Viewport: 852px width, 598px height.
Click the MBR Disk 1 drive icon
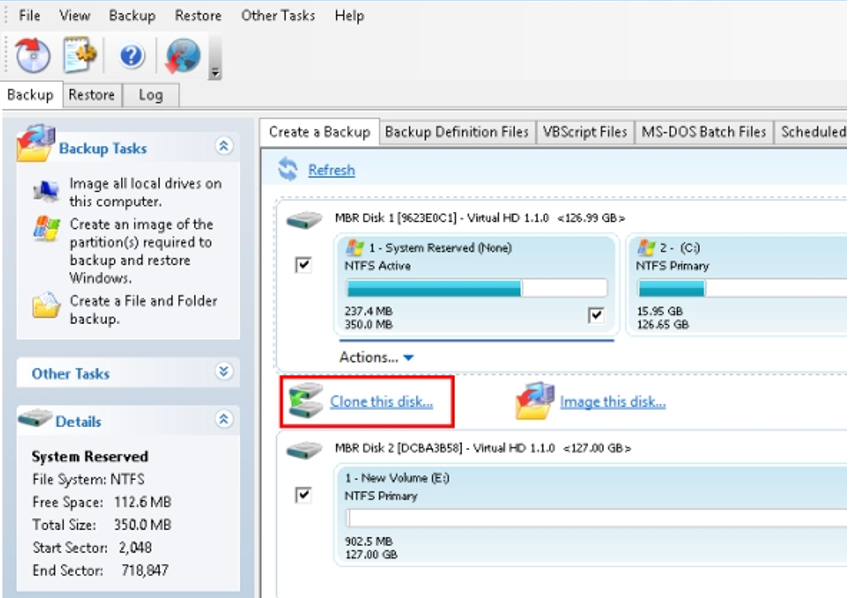pyautogui.click(x=304, y=219)
